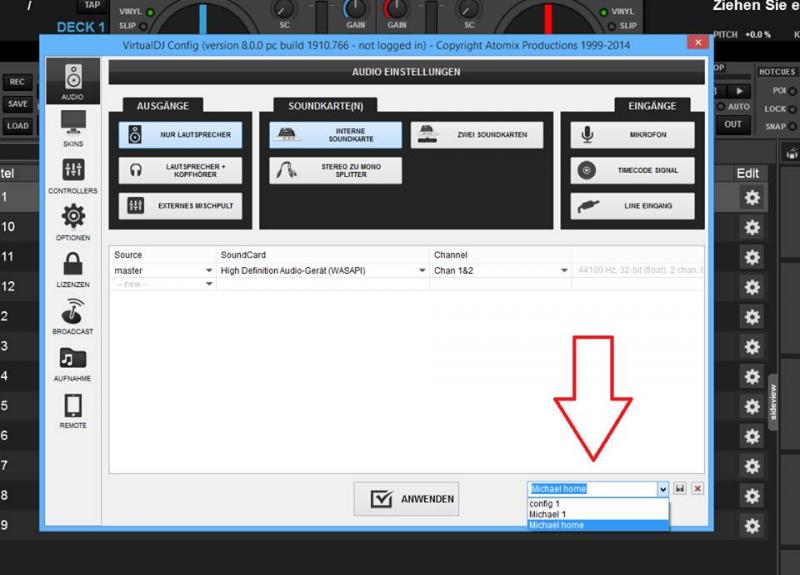Open the Audio settings sidebar icon
The width and height of the screenshot is (800, 575).
pos(73,82)
